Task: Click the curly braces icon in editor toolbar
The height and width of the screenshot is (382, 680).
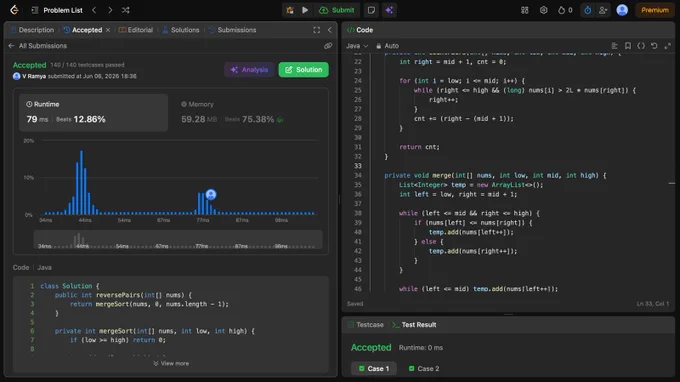Action: coord(641,46)
